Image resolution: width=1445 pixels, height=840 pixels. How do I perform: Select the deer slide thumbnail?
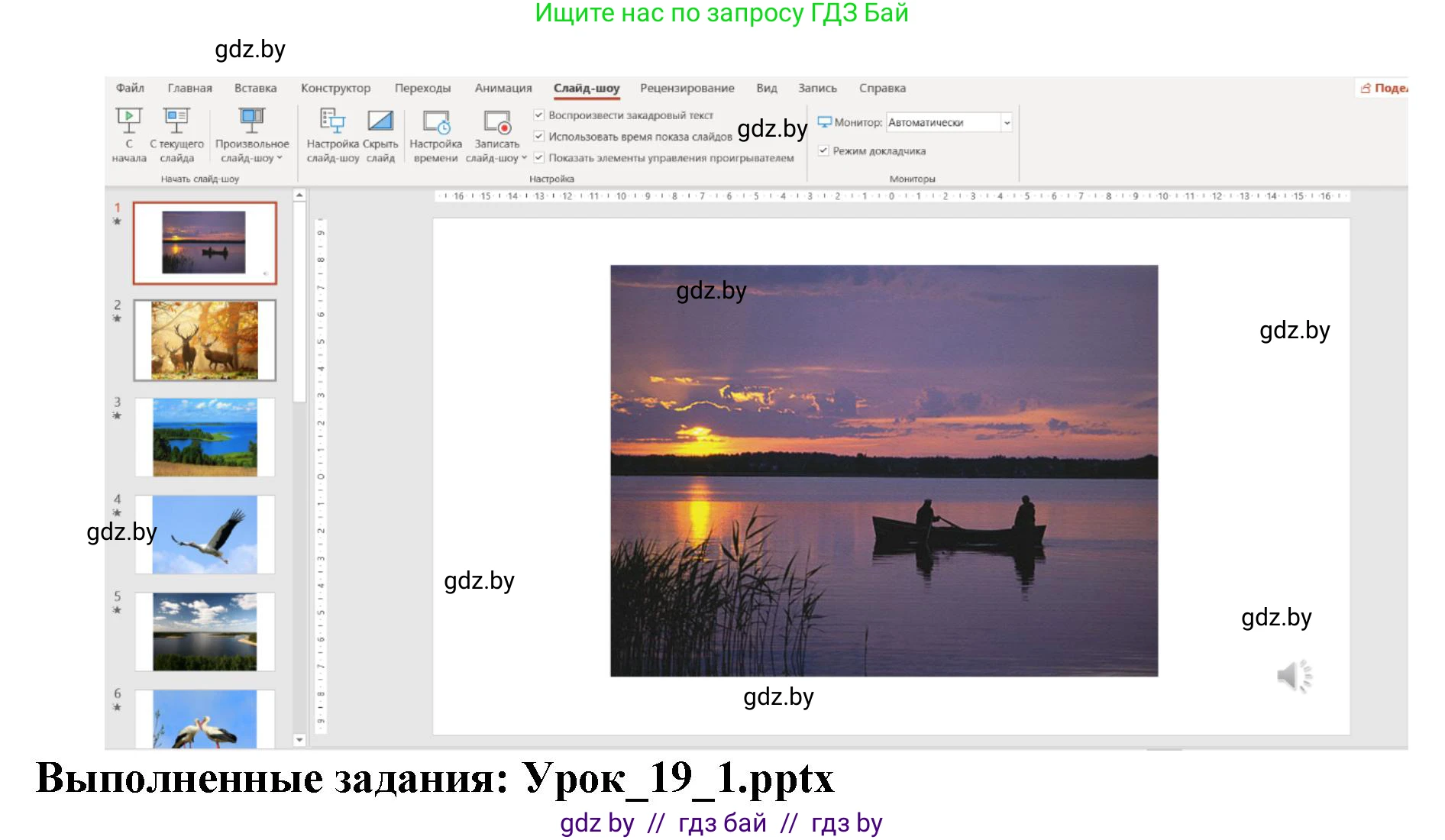(205, 341)
